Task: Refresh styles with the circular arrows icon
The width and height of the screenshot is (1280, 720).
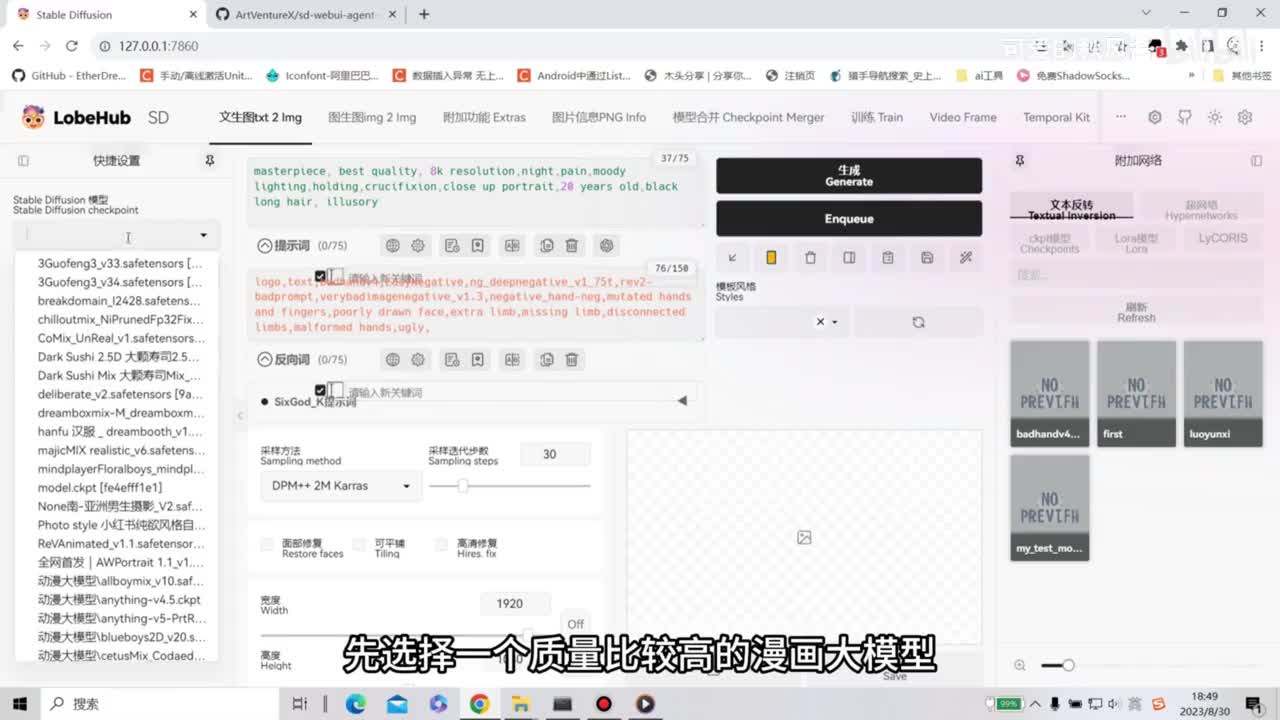Action: coord(918,322)
